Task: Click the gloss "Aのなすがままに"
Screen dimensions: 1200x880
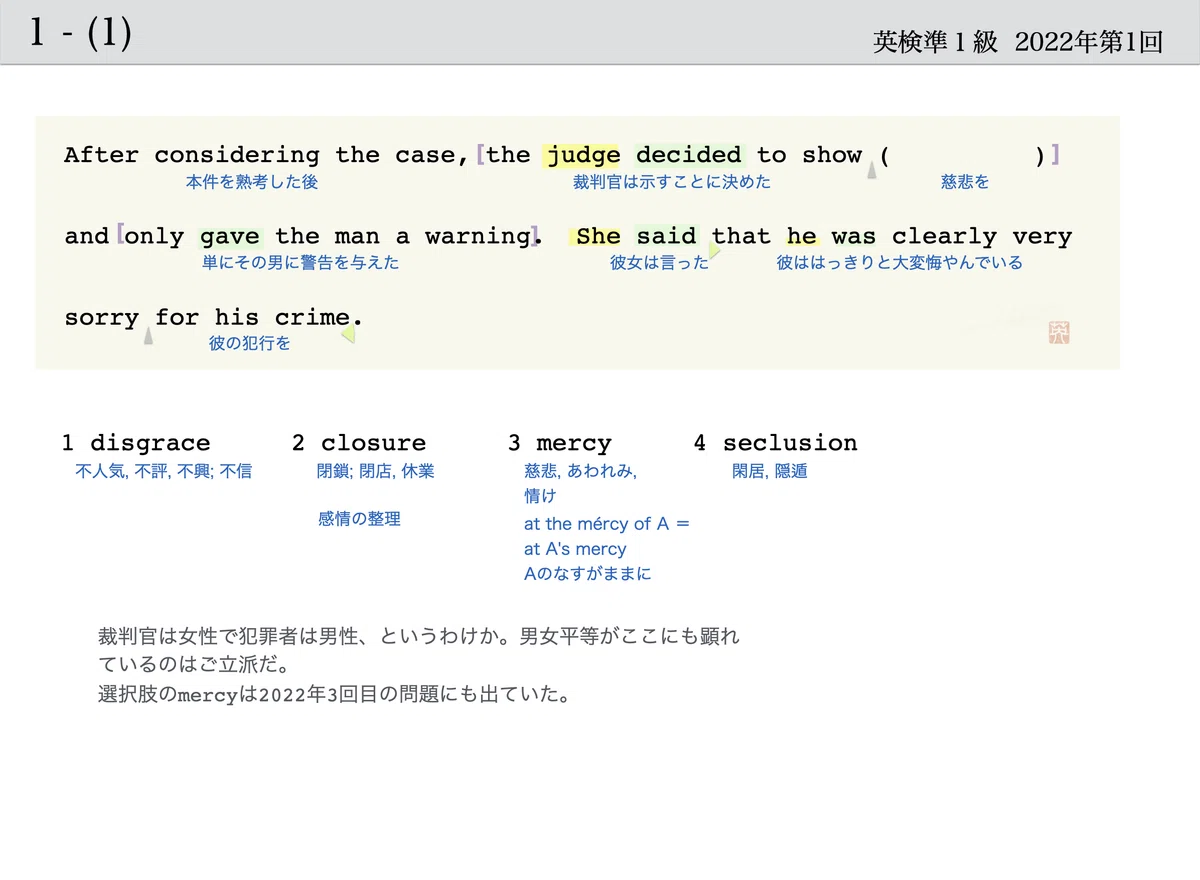Action: (587, 574)
